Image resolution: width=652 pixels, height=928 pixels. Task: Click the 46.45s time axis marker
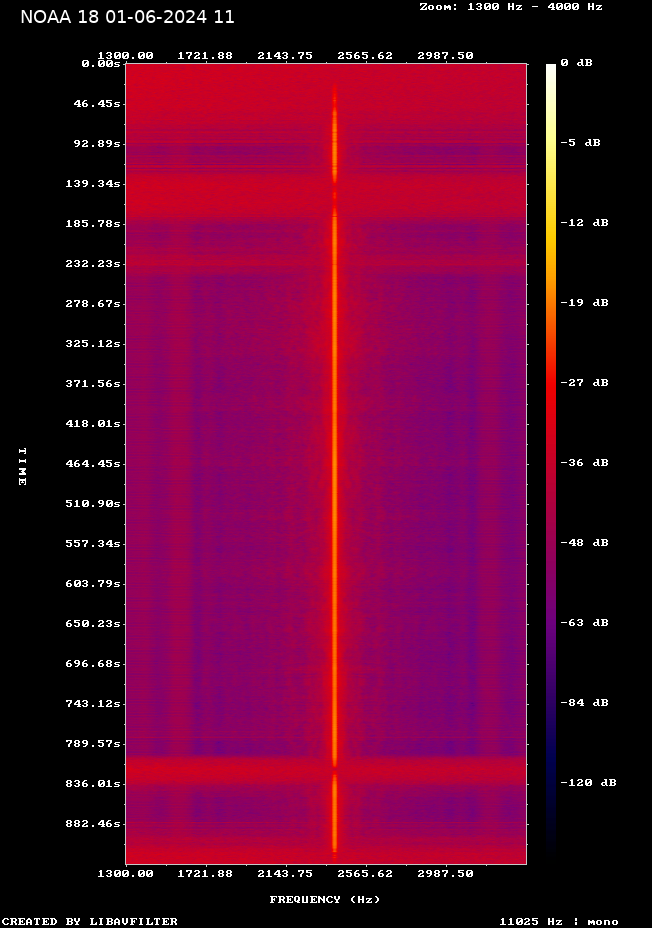tap(95, 104)
